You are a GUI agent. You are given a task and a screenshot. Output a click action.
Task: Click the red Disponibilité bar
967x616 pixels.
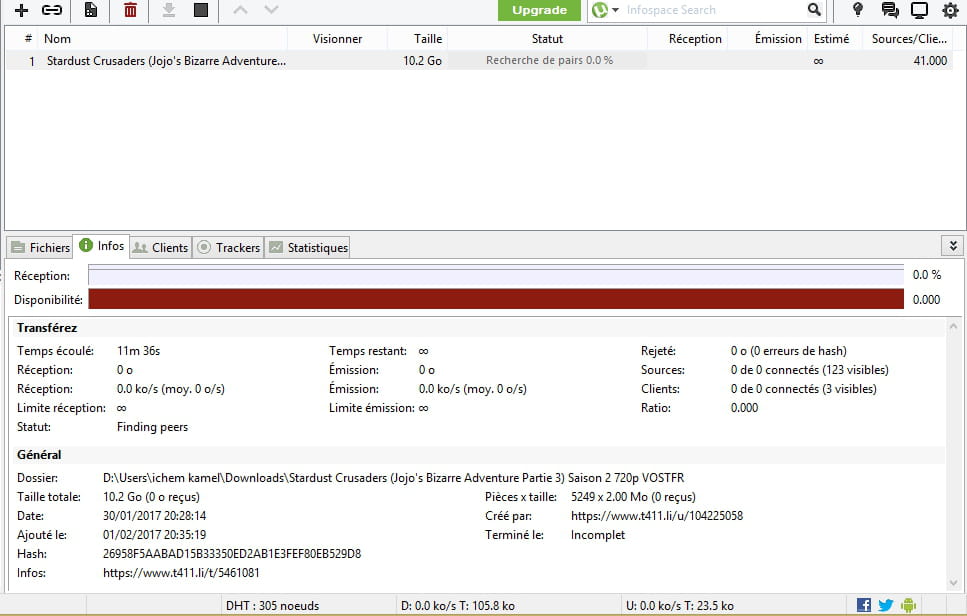(x=496, y=299)
